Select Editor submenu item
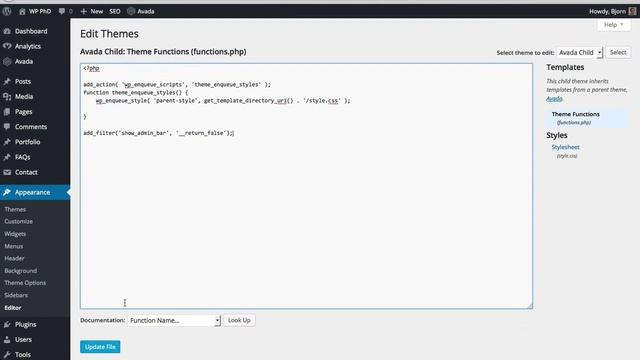Screen dimensions: 640x360 (x=13, y=308)
